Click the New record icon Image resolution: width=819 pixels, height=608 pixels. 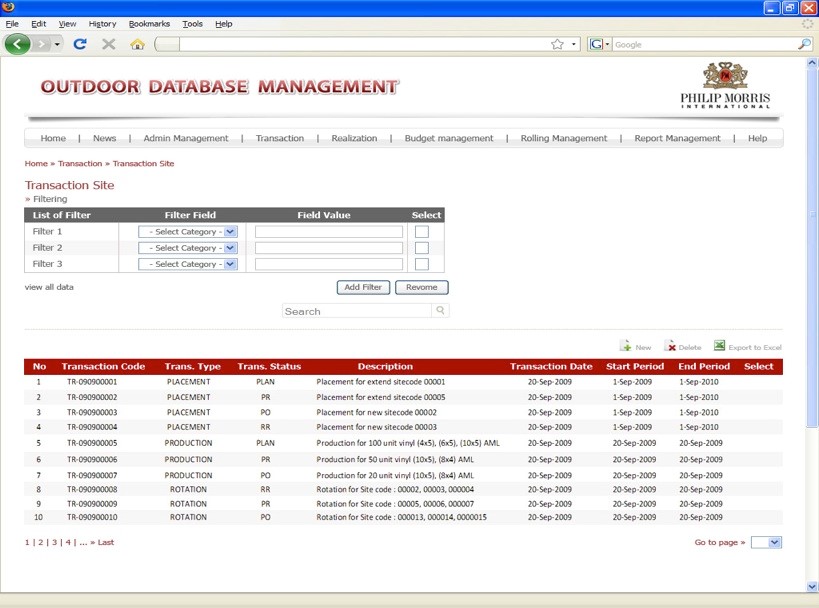(625, 346)
